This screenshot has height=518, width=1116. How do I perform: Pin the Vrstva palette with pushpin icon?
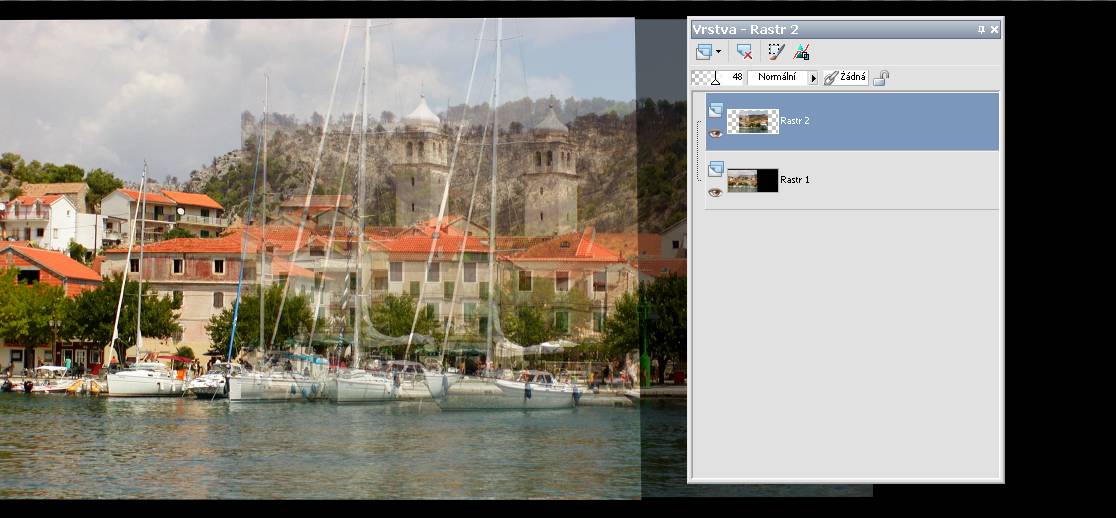click(x=981, y=29)
